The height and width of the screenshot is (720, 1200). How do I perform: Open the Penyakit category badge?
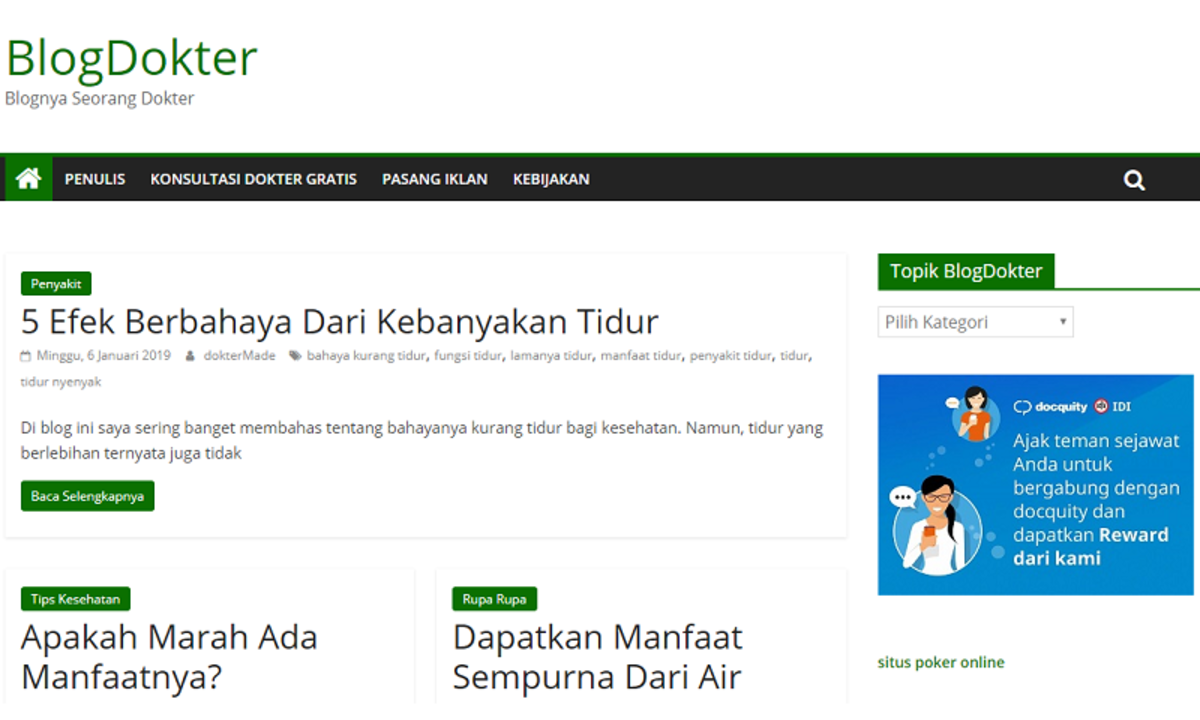(56, 284)
